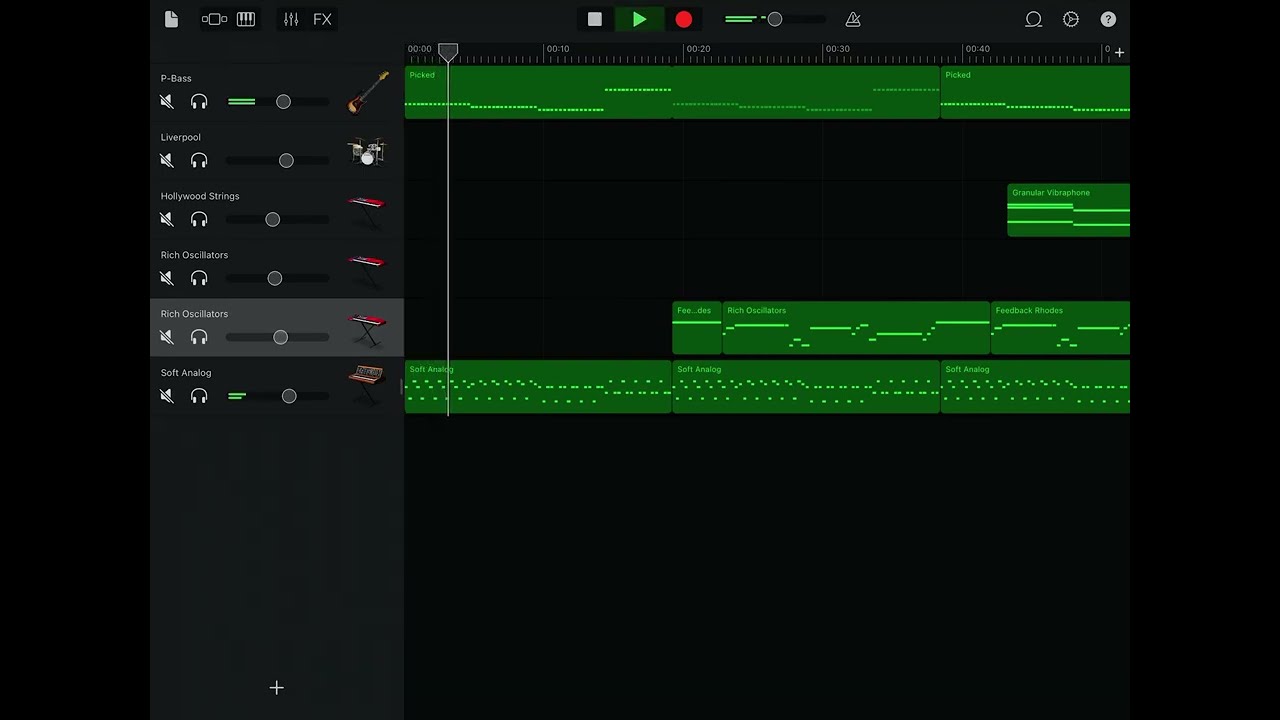The image size is (1280, 720).
Task: Mute the Hollywood Strings track
Action: [x=167, y=219]
